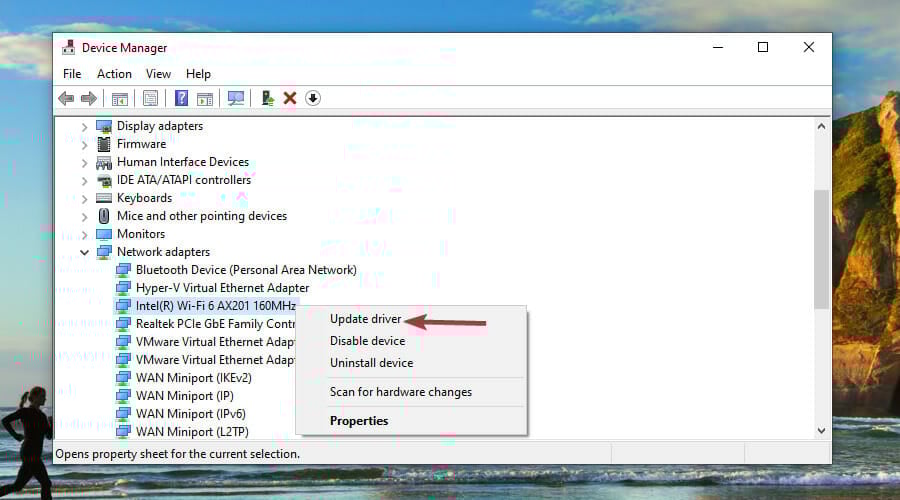The height and width of the screenshot is (500, 900).
Task: Choose Update driver from context menu
Action: pyautogui.click(x=365, y=319)
